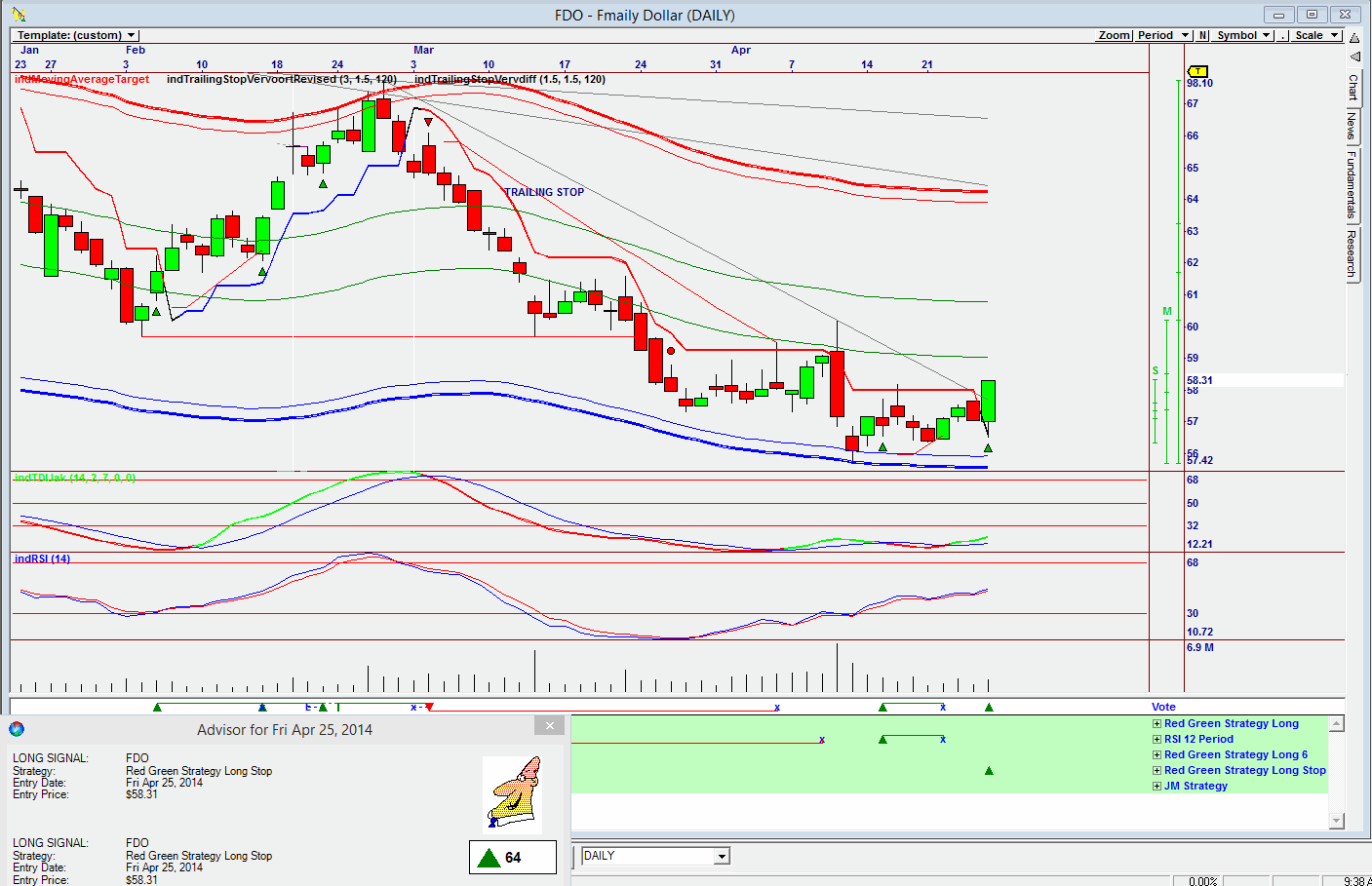Click the left-pointing triangle above the Chart tab

(x=1353, y=58)
